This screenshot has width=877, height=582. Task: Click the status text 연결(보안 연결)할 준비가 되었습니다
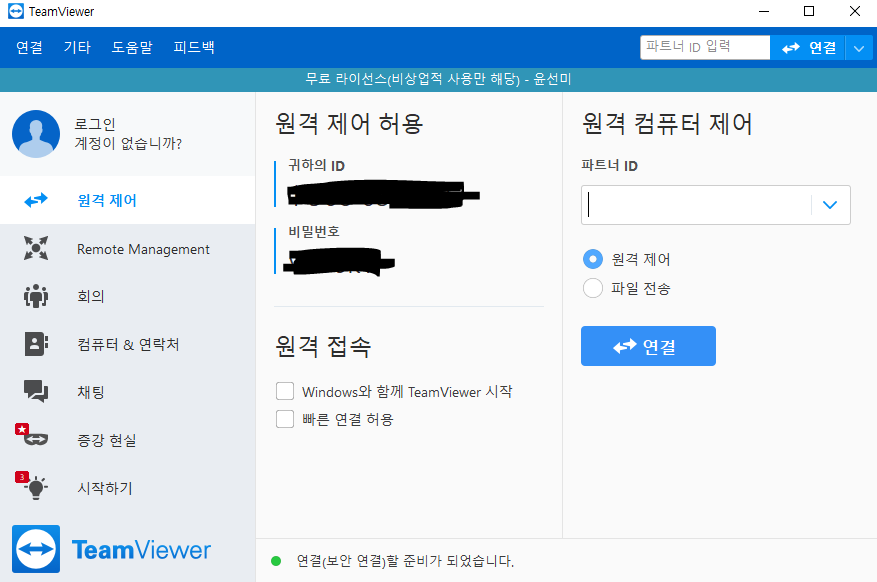(405, 561)
